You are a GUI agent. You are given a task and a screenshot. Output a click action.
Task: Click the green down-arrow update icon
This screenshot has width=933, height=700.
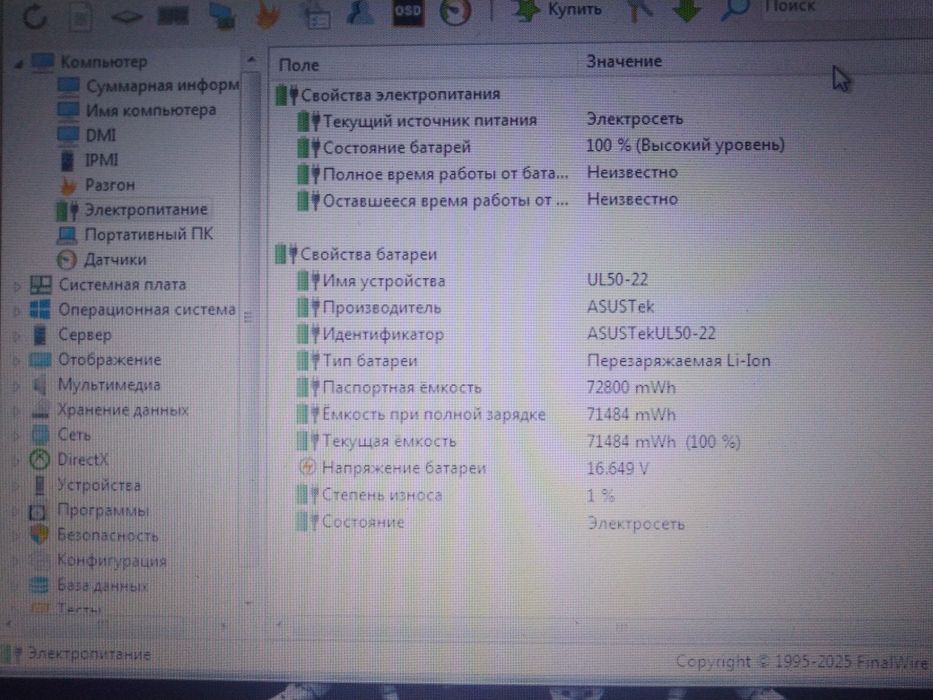tap(687, 11)
